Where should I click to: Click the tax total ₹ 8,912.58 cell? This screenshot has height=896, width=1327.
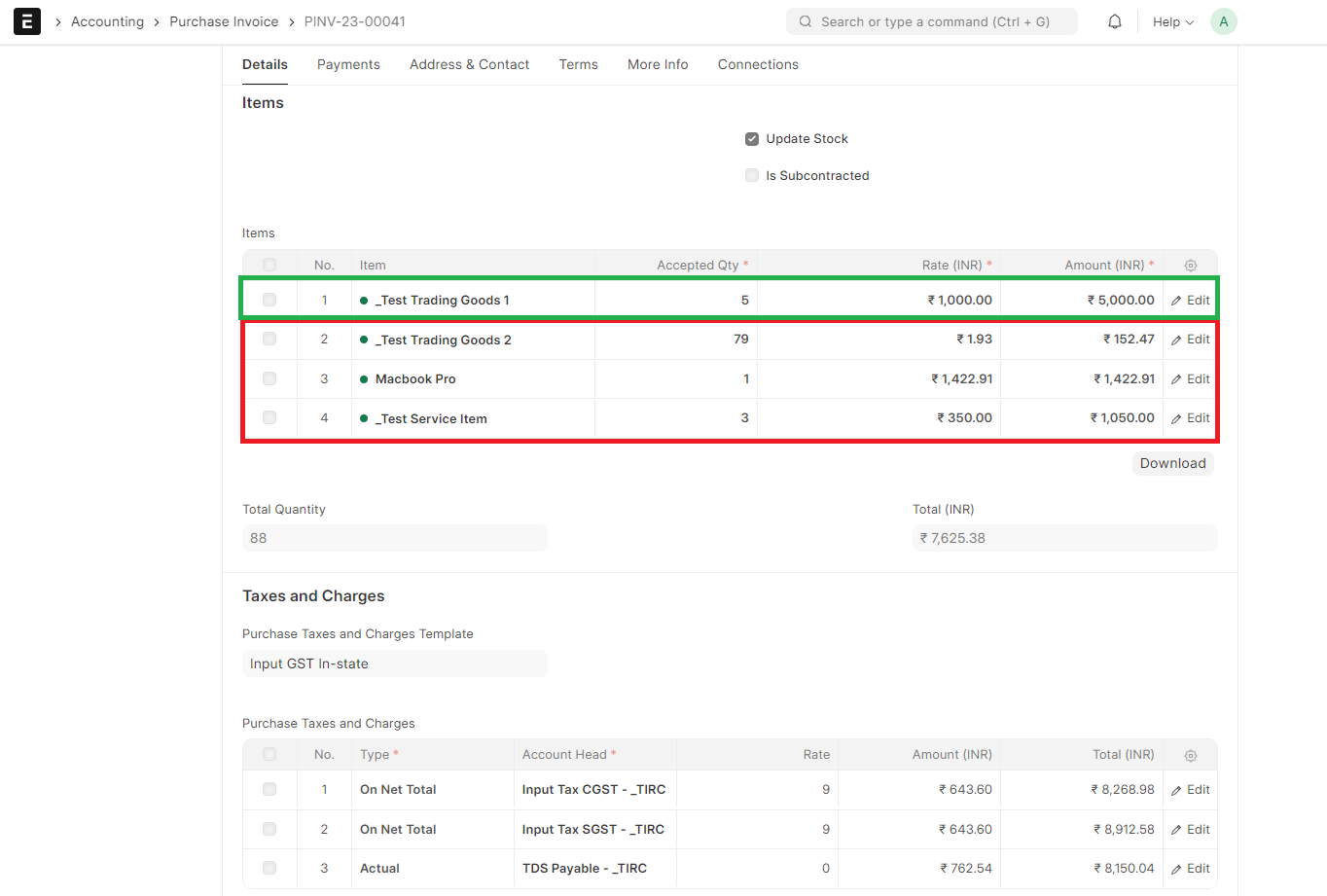click(1082, 830)
